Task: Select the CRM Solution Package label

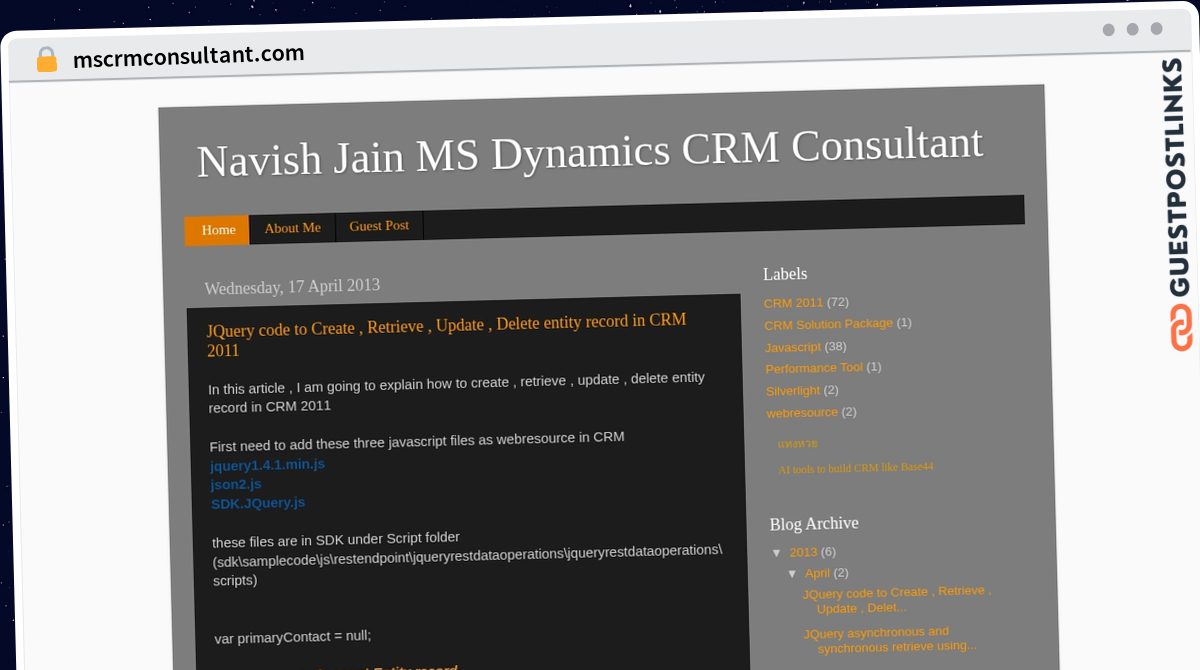Action: (x=828, y=324)
